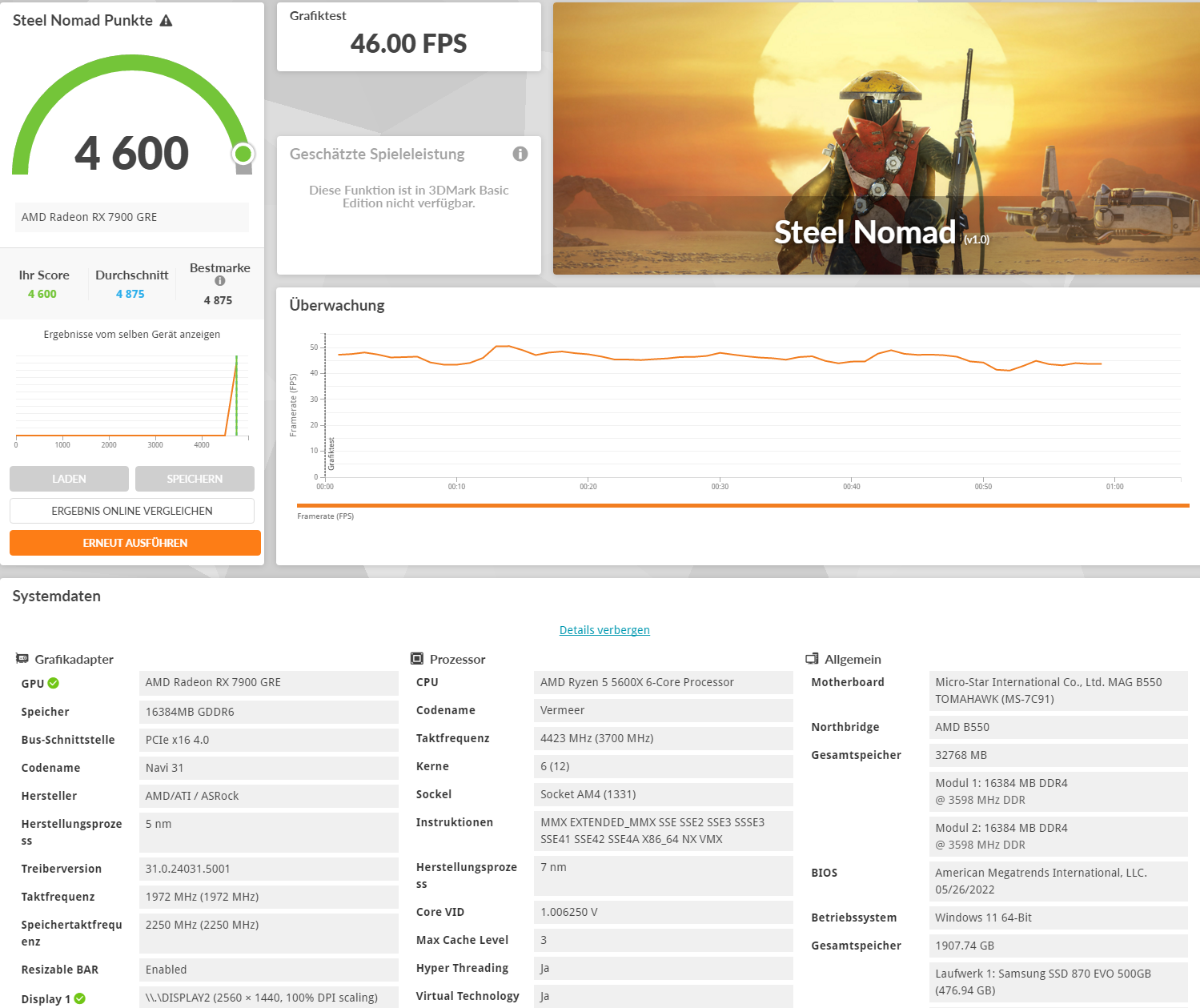Image resolution: width=1200 pixels, height=1008 pixels.
Task: Click the SPEICHERN button
Action: pyautogui.click(x=195, y=479)
